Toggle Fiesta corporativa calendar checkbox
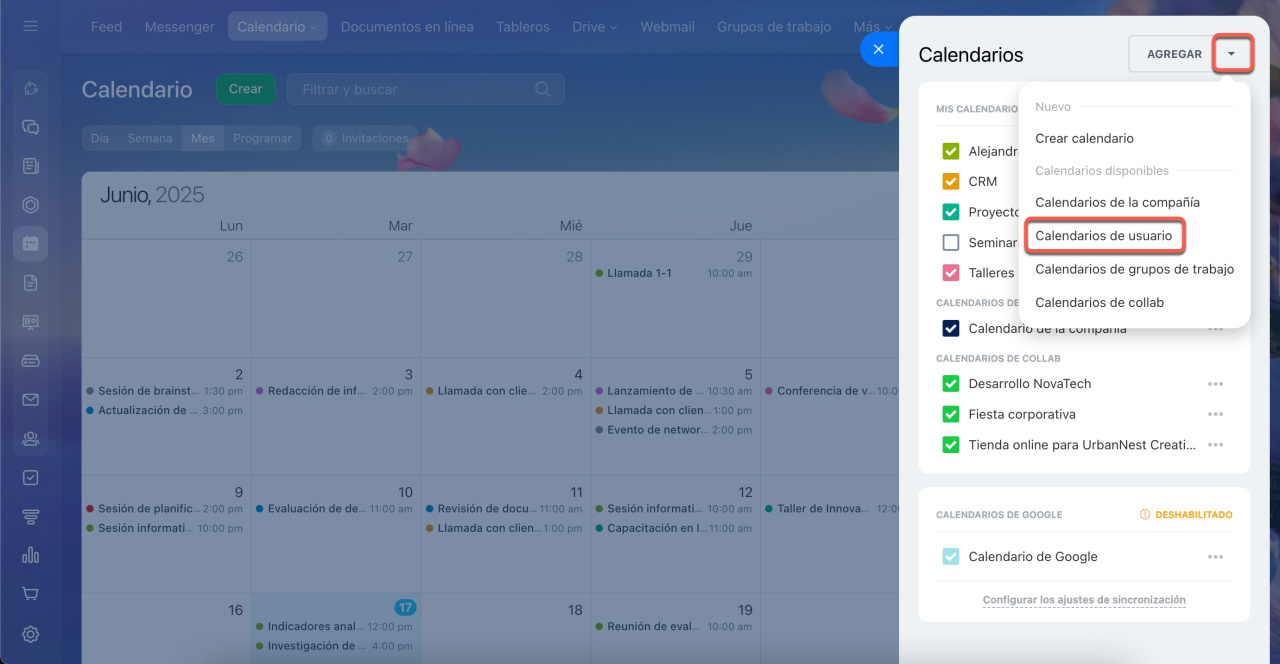This screenshot has height=664, width=1280. click(x=951, y=414)
